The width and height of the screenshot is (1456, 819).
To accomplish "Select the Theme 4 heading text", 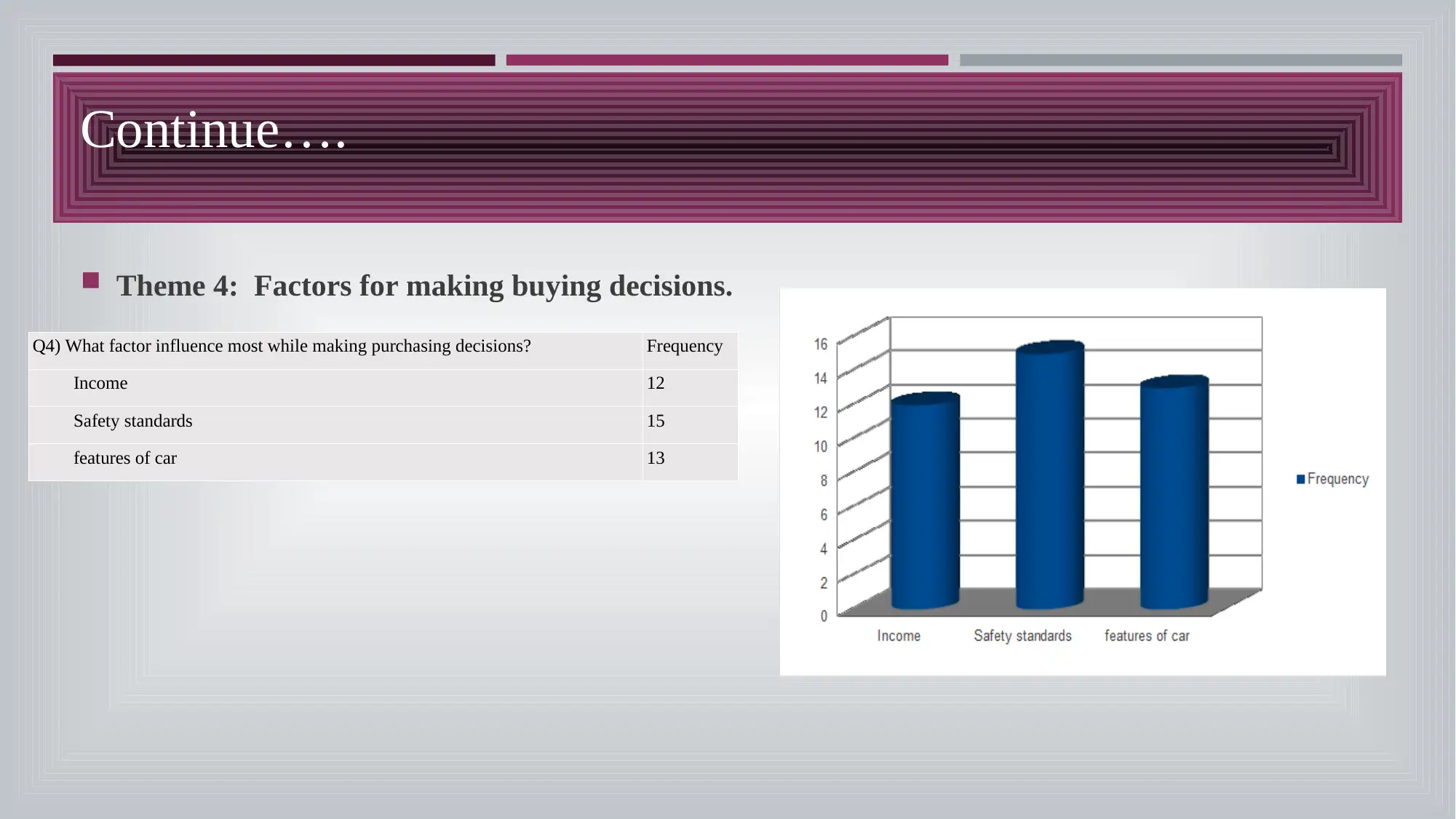I will click(424, 286).
